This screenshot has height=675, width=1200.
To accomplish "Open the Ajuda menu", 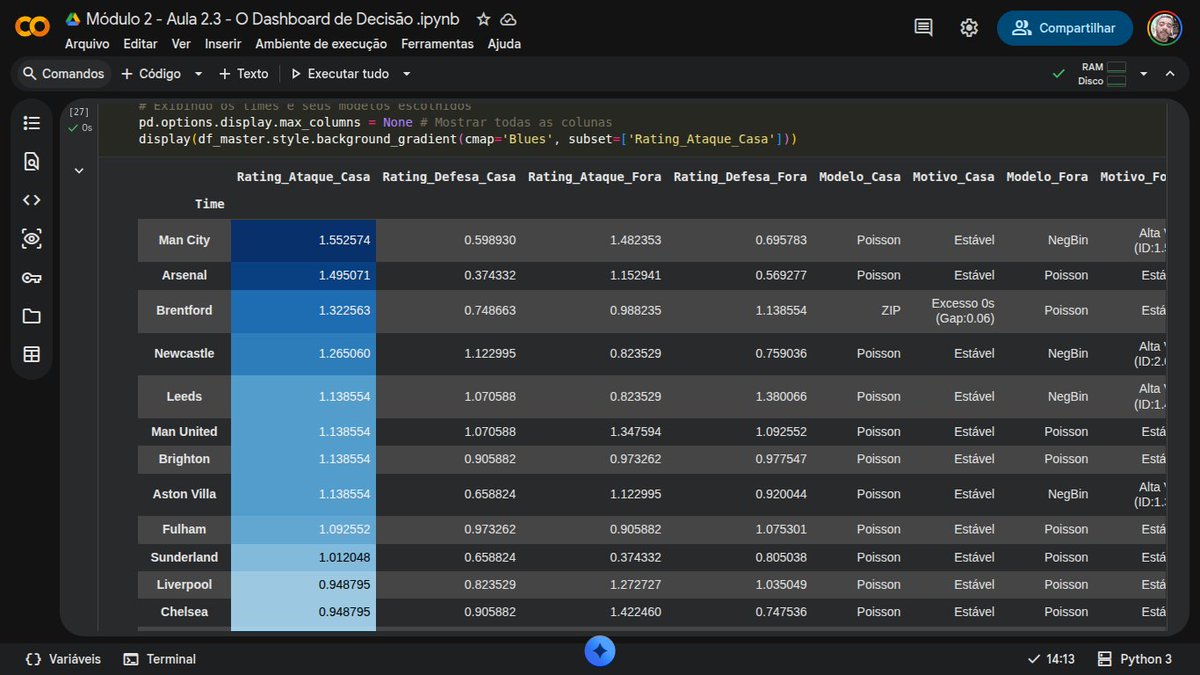I will coord(504,44).
